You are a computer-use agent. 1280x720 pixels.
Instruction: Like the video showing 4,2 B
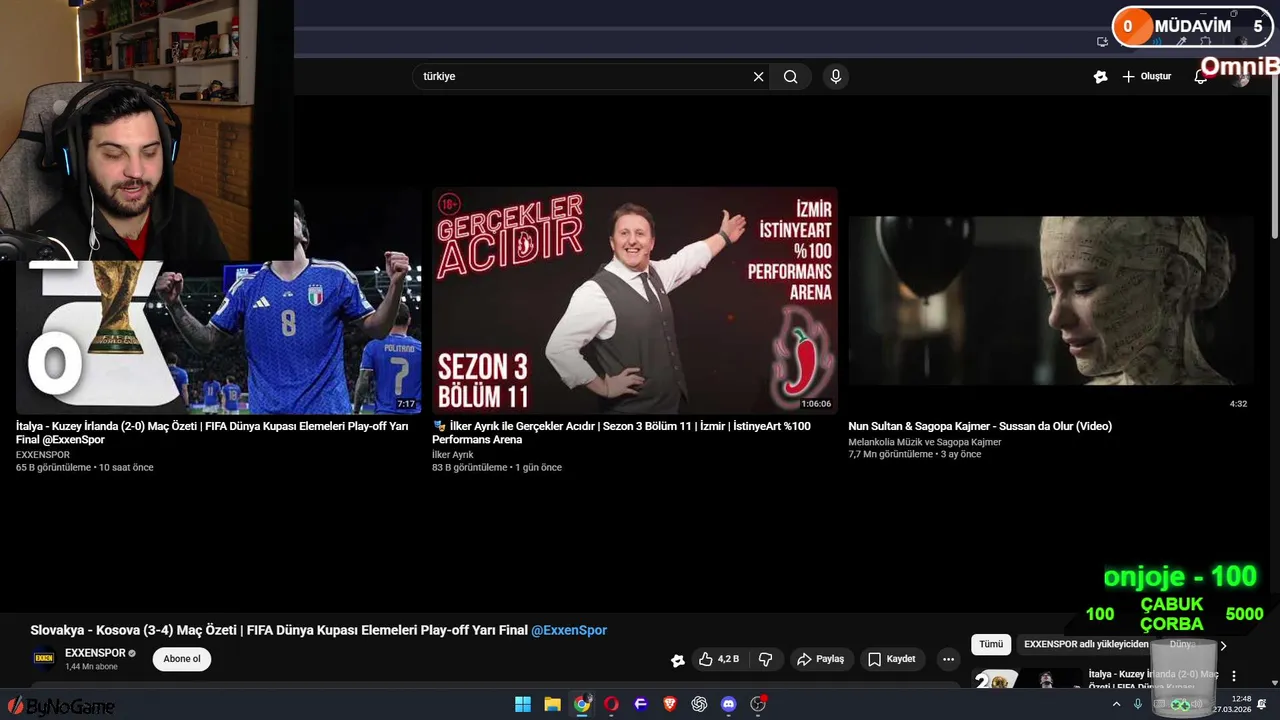(719, 659)
